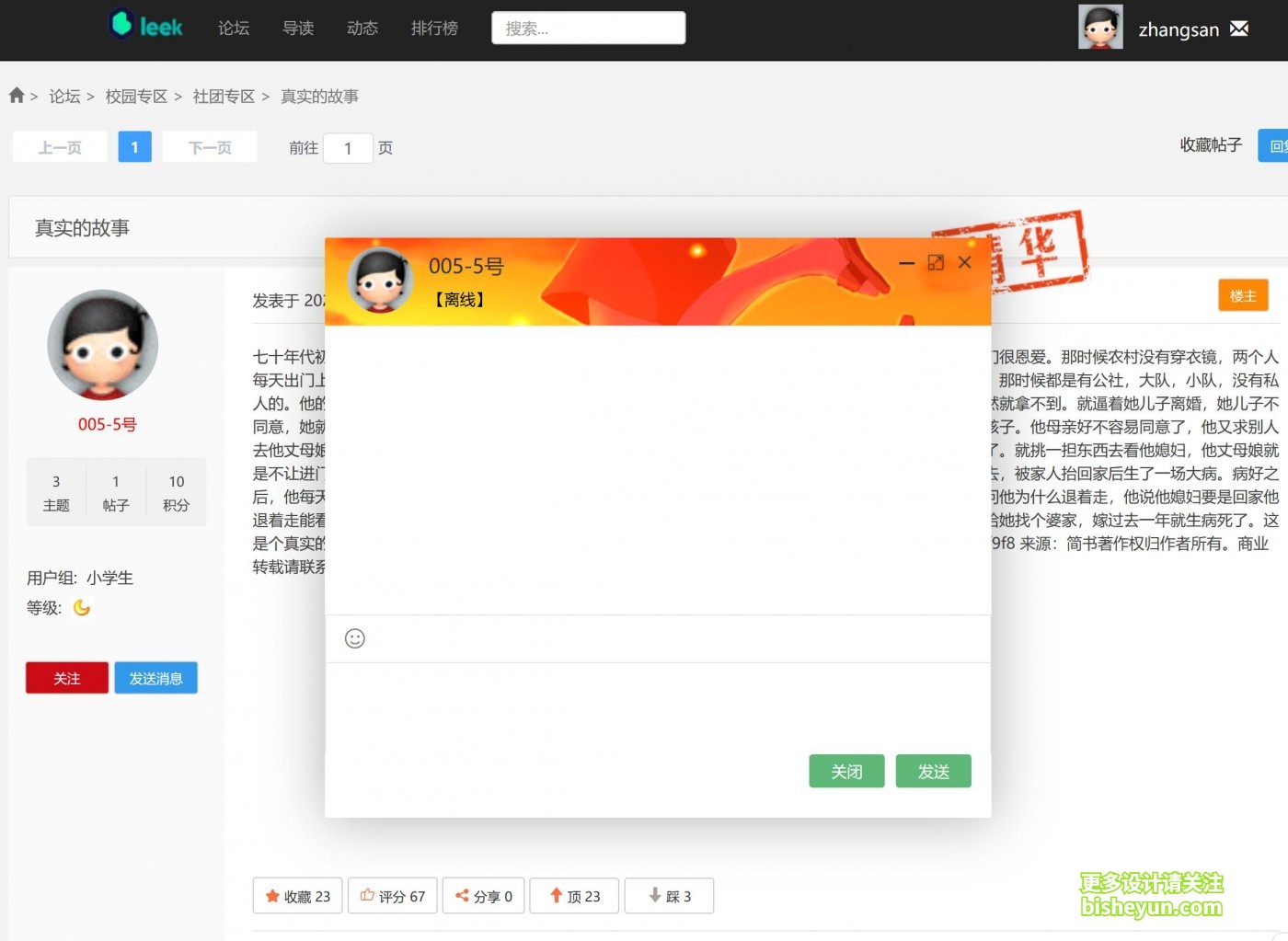
Task: Click the home icon in breadcrumb
Action: coord(17,96)
